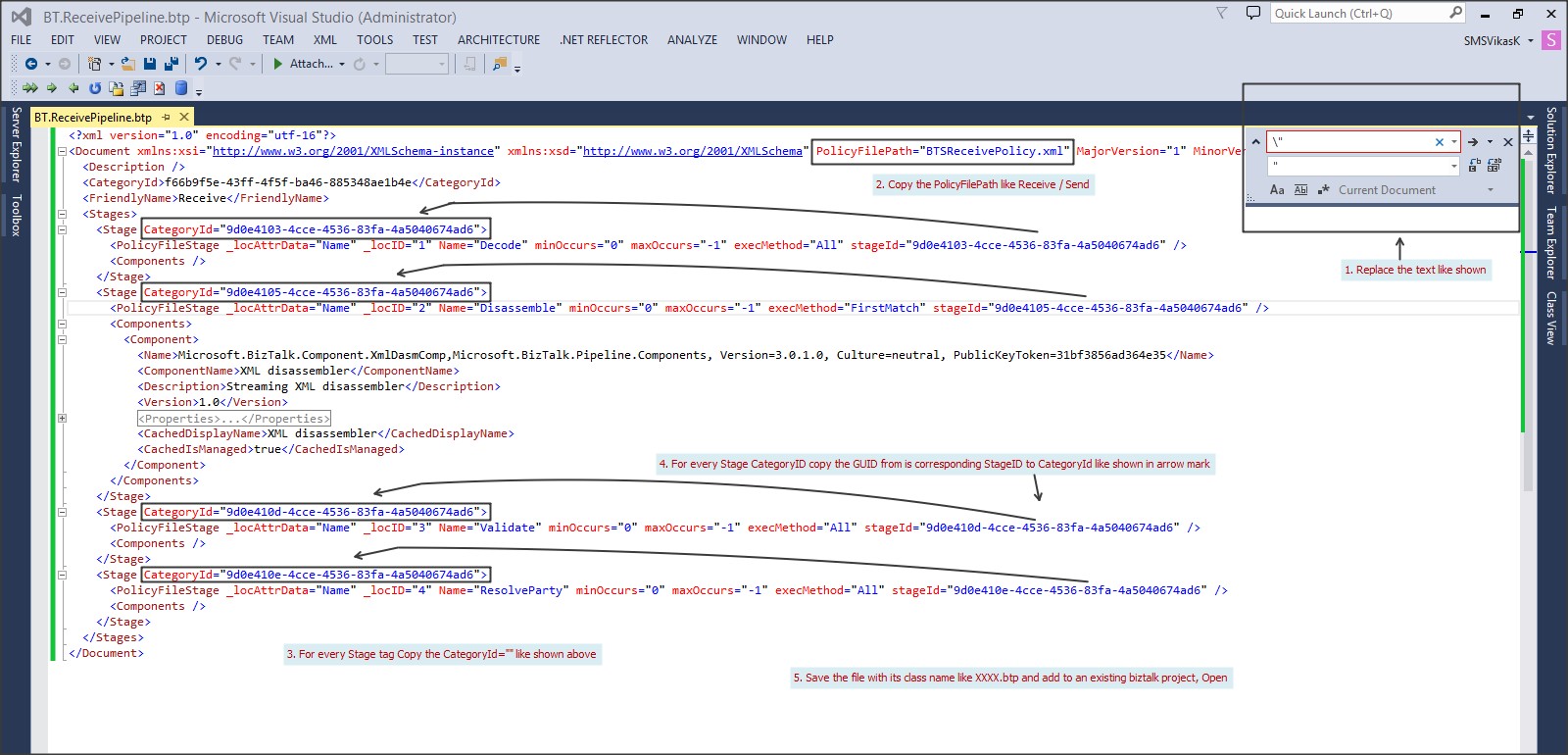Collapse replace mode with up chevron
Image resolution: width=1568 pixels, height=755 pixels.
(1255, 142)
